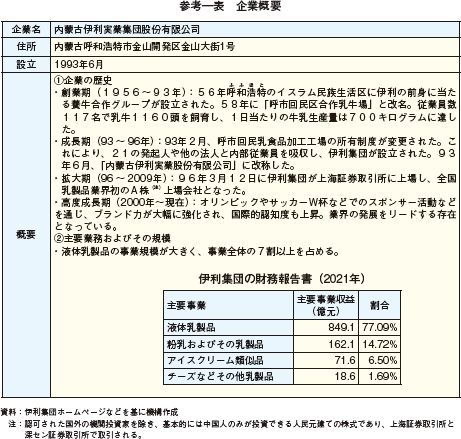Click the founding date 1993年6月
Screen dimensions: 461x439
[79, 64]
